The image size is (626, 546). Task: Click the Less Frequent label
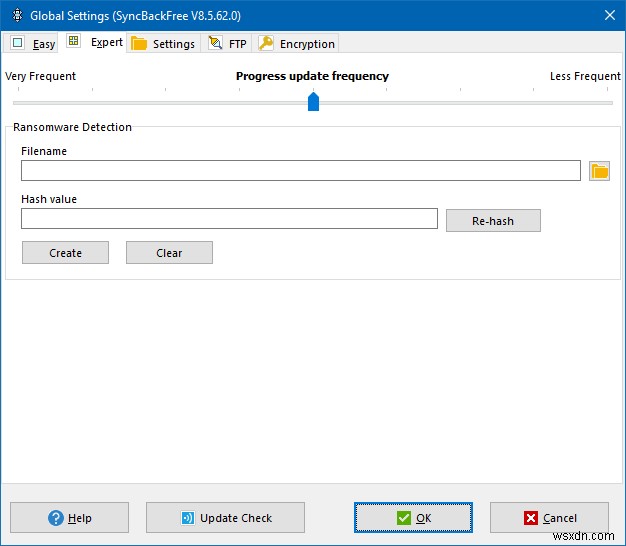click(x=585, y=76)
